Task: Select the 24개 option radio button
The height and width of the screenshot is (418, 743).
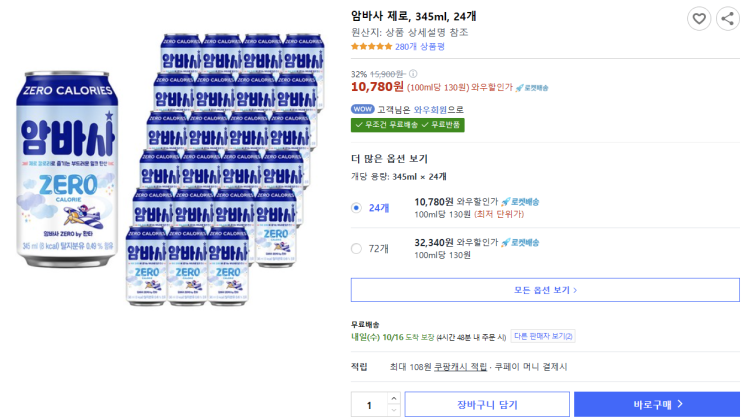Action: tap(357, 208)
